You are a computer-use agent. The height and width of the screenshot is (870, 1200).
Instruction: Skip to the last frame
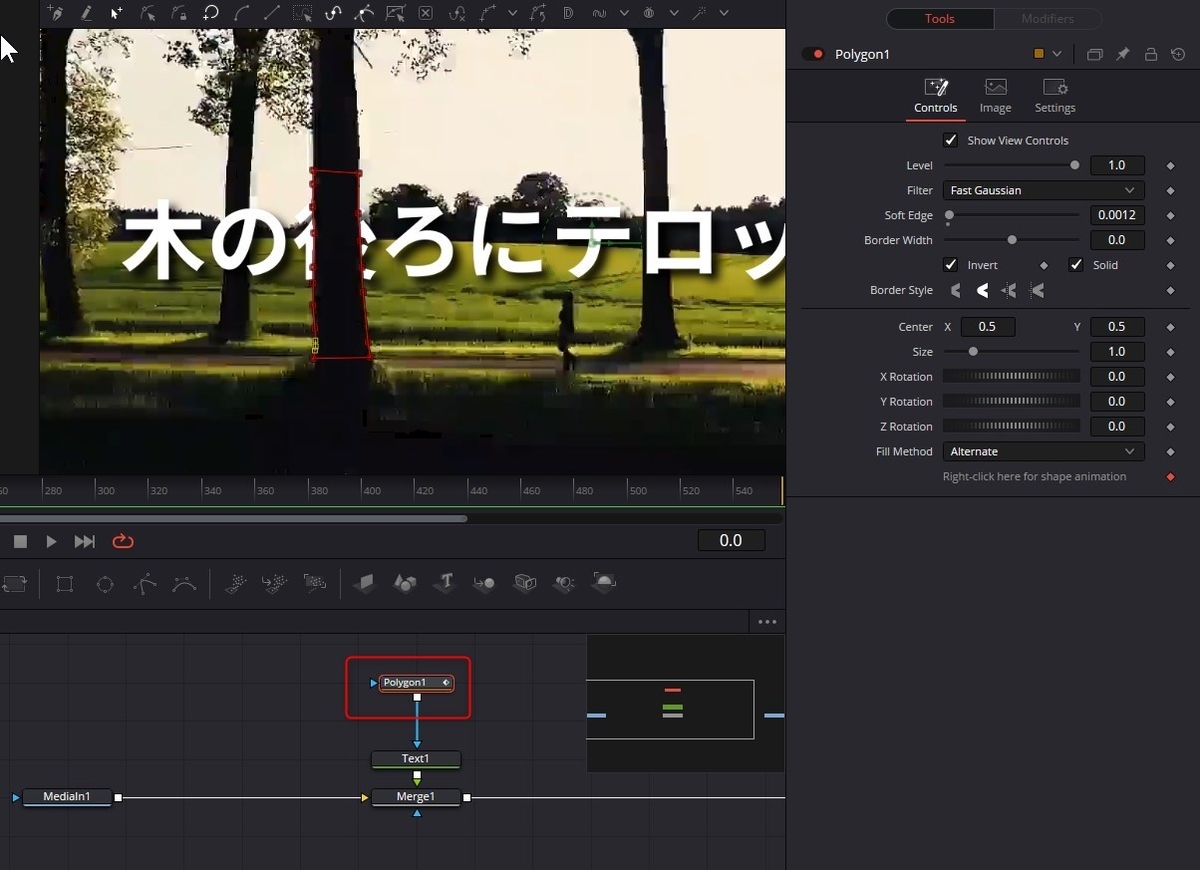point(85,541)
